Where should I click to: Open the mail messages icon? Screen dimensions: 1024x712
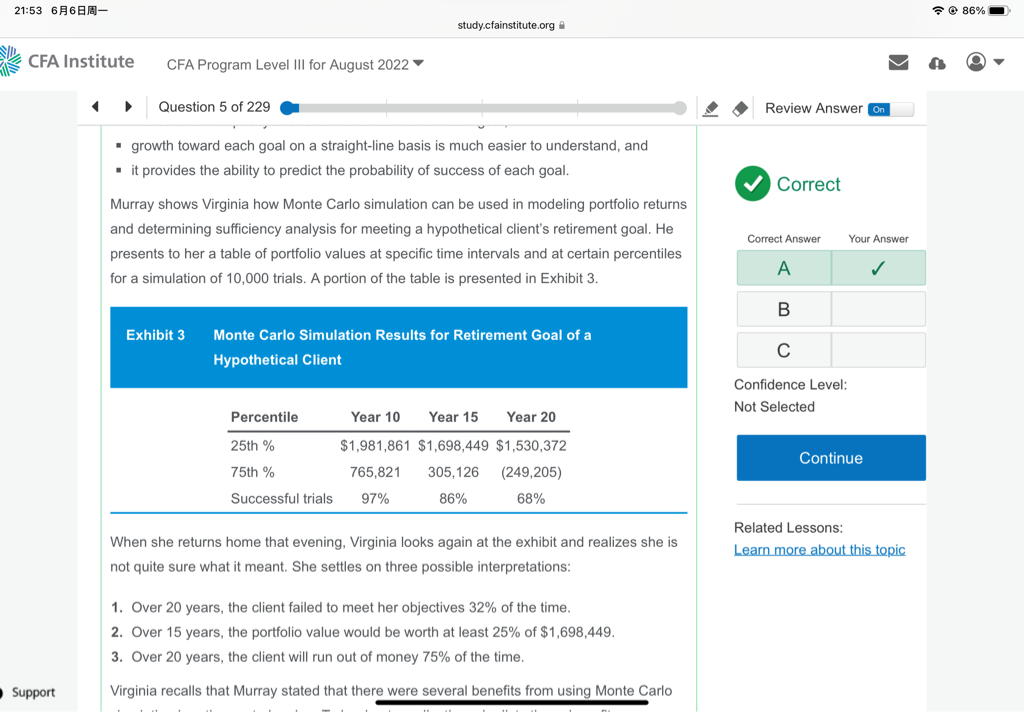pyautogui.click(x=898, y=63)
